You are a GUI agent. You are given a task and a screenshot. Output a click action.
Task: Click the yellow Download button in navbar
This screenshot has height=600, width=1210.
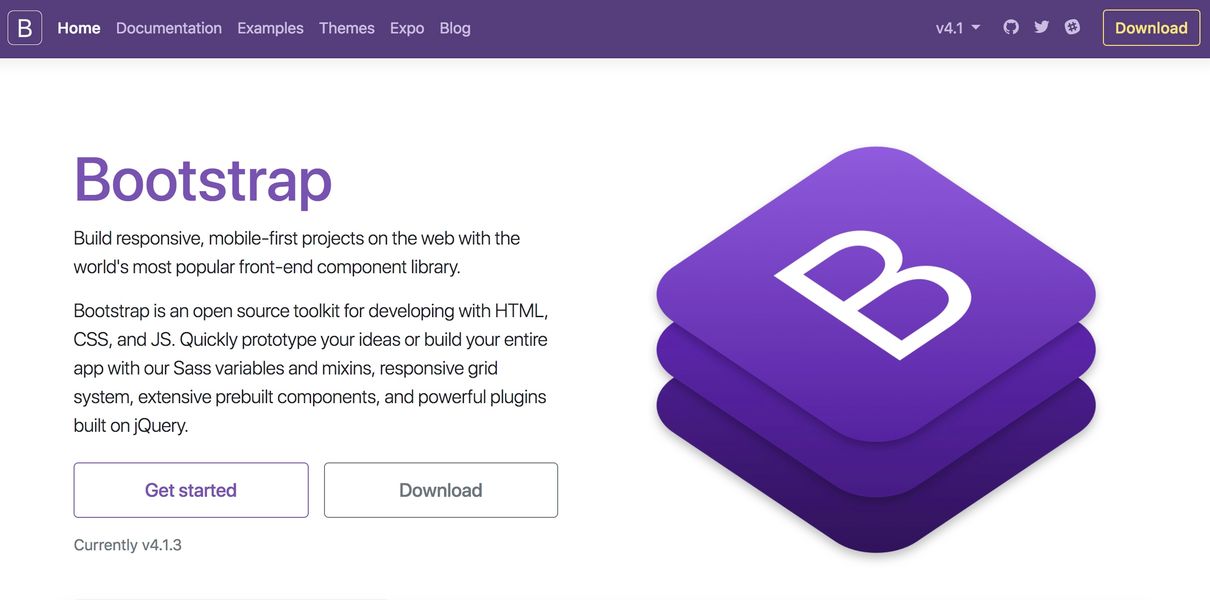(x=1151, y=28)
